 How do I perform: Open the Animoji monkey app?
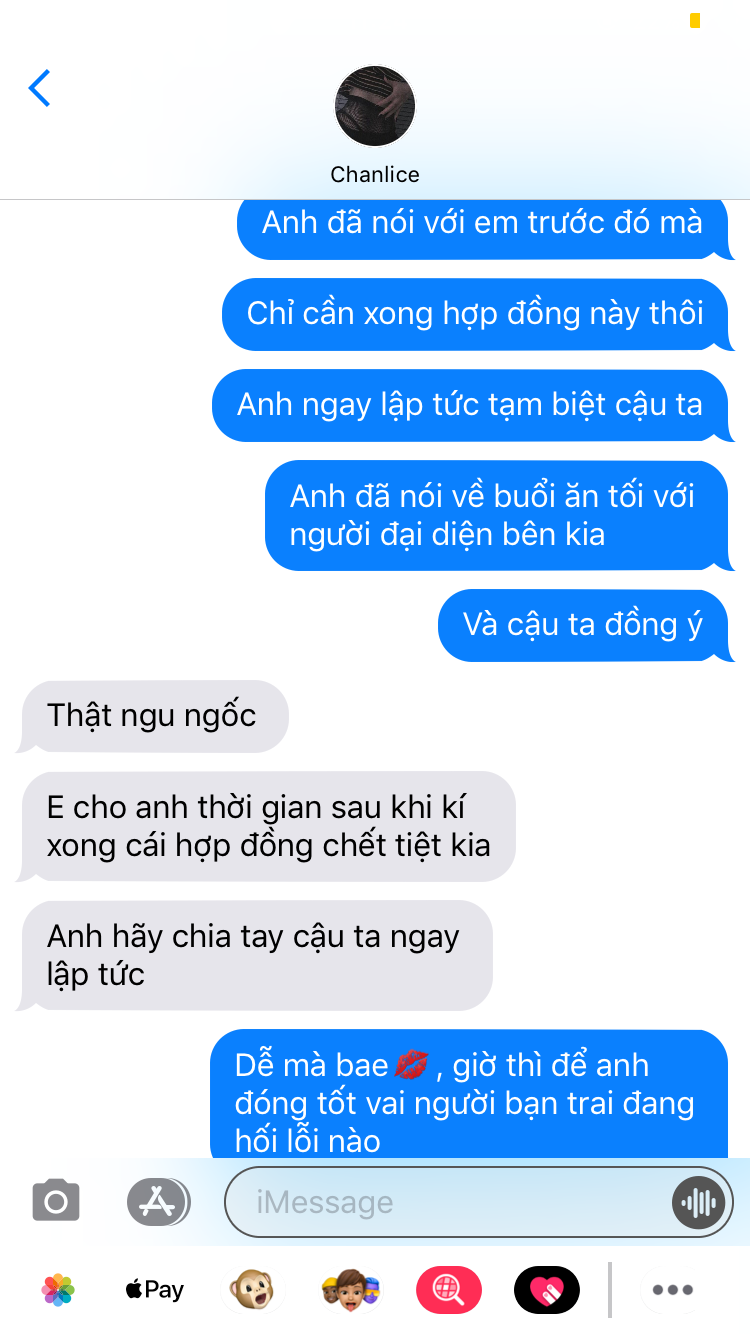click(x=251, y=1290)
